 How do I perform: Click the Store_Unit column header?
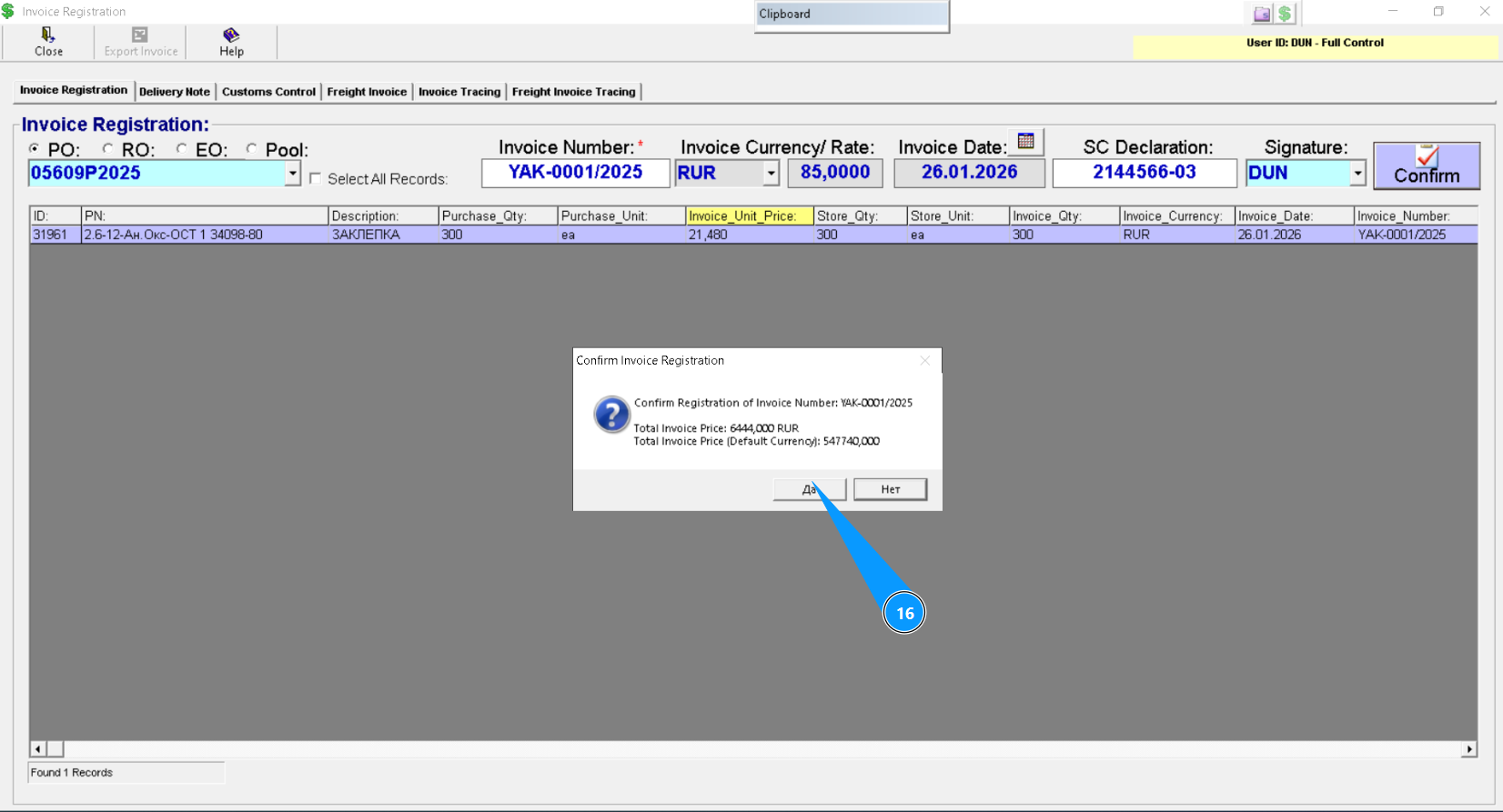[959, 216]
